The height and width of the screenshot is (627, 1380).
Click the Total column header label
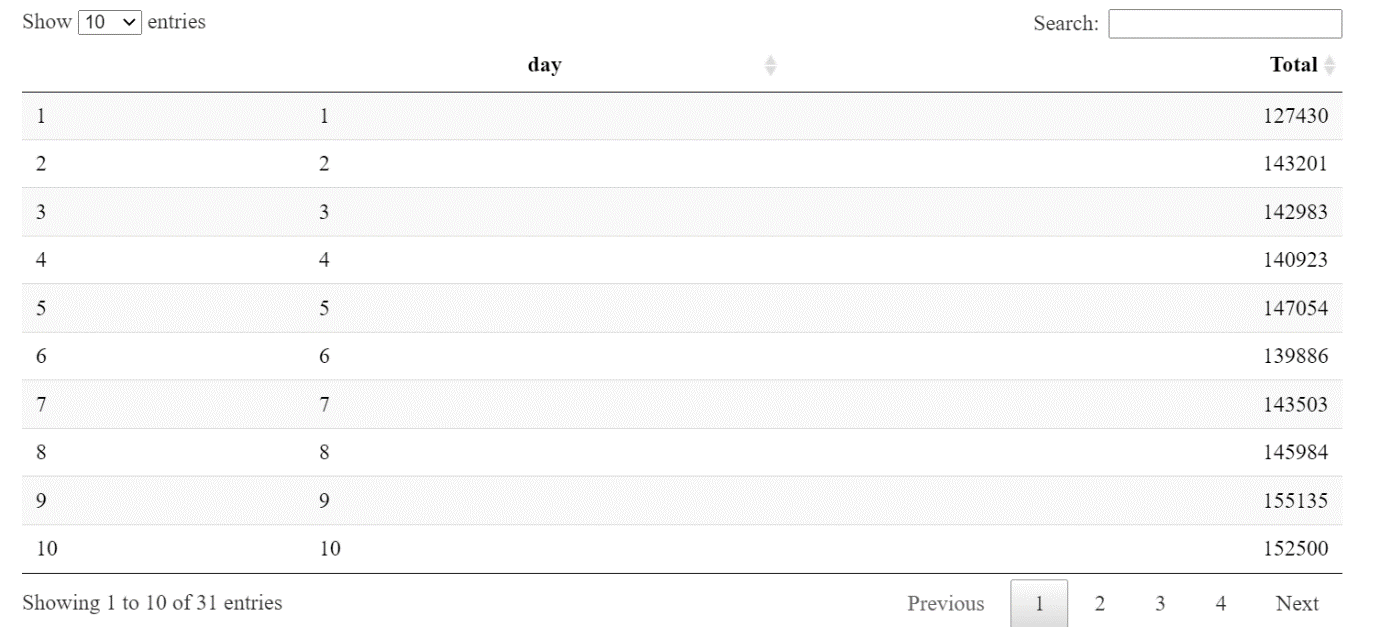(1294, 65)
